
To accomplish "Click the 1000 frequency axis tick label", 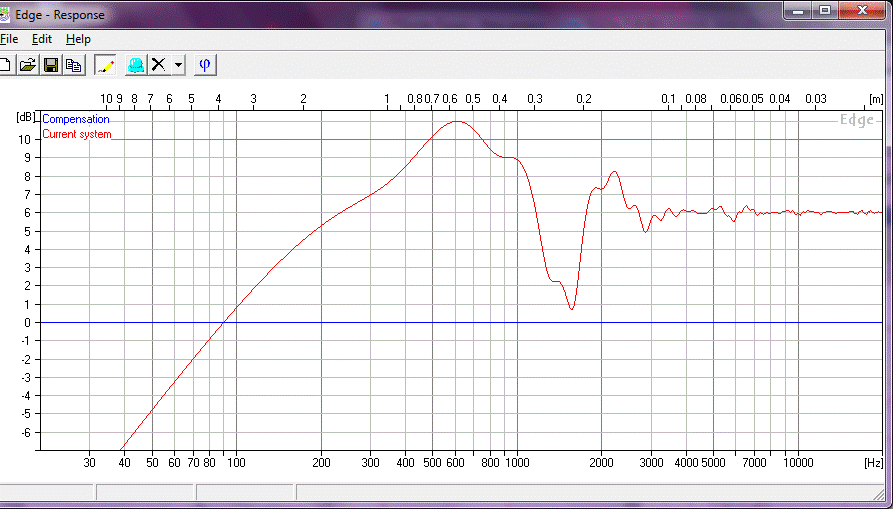I will tap(517, 463).
